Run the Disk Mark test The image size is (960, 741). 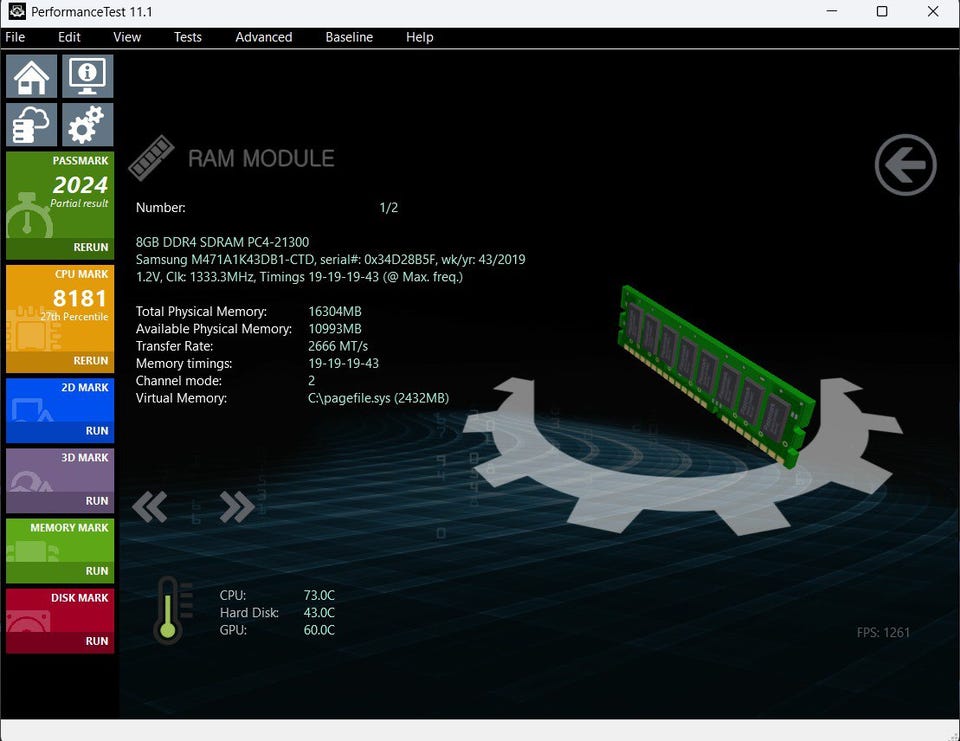[x=96, y=641]
